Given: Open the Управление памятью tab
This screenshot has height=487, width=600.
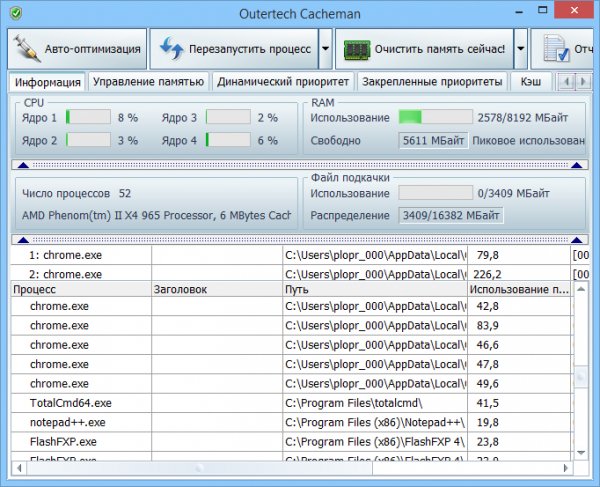Looking at the screenshot, I should (x=148, y=81).
